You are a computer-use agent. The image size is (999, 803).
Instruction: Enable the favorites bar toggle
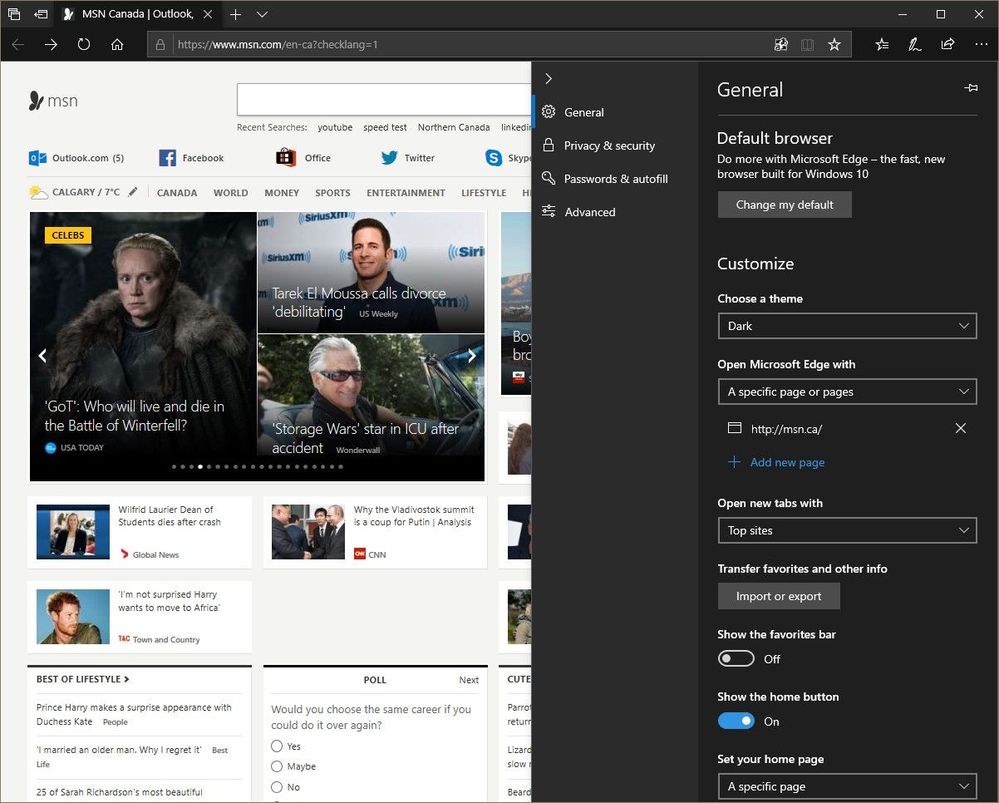(736, 659)
